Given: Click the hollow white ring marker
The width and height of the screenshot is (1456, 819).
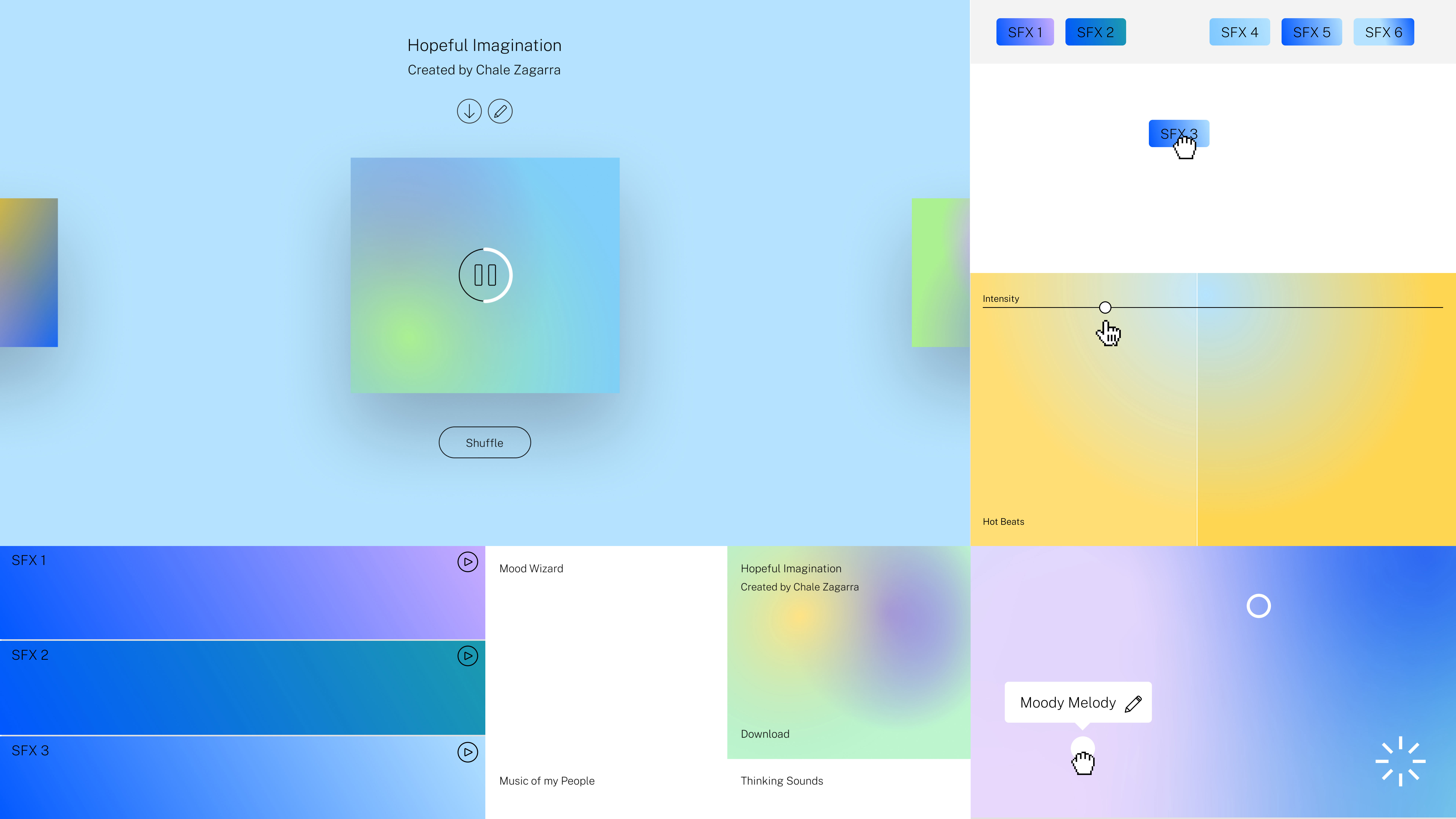Looking at the screenshot, I should point(1259,606).
